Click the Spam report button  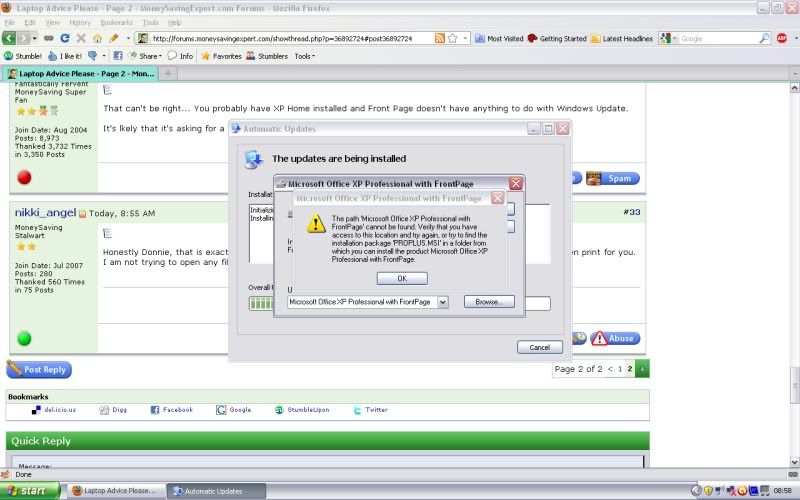(613, 178)
